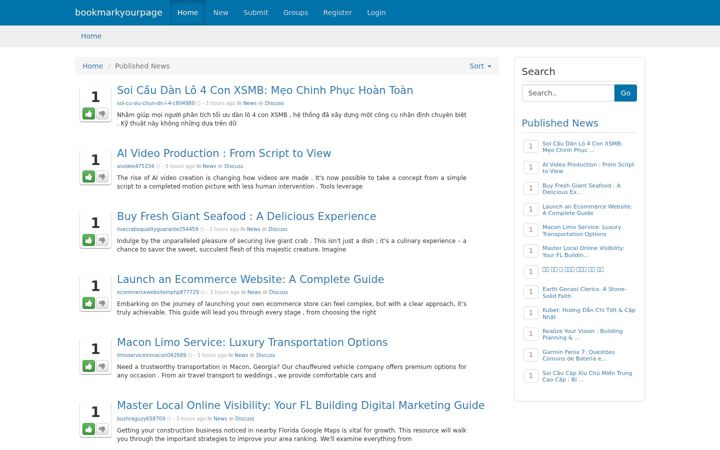Open the Register page
The height and width of the screenshot is (450, 720).
click(338, 12)
